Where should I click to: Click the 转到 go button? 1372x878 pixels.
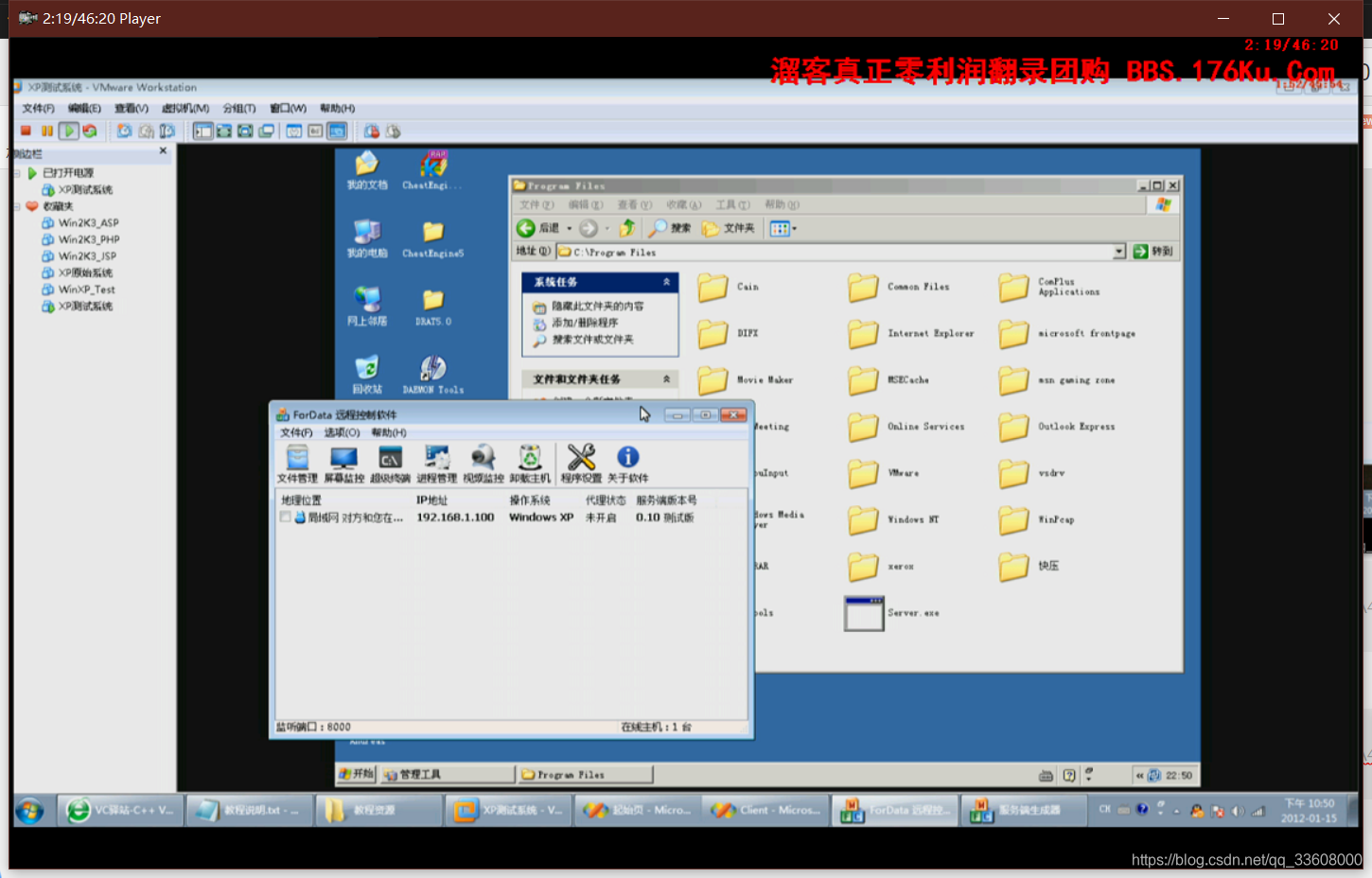[1153, 252]
